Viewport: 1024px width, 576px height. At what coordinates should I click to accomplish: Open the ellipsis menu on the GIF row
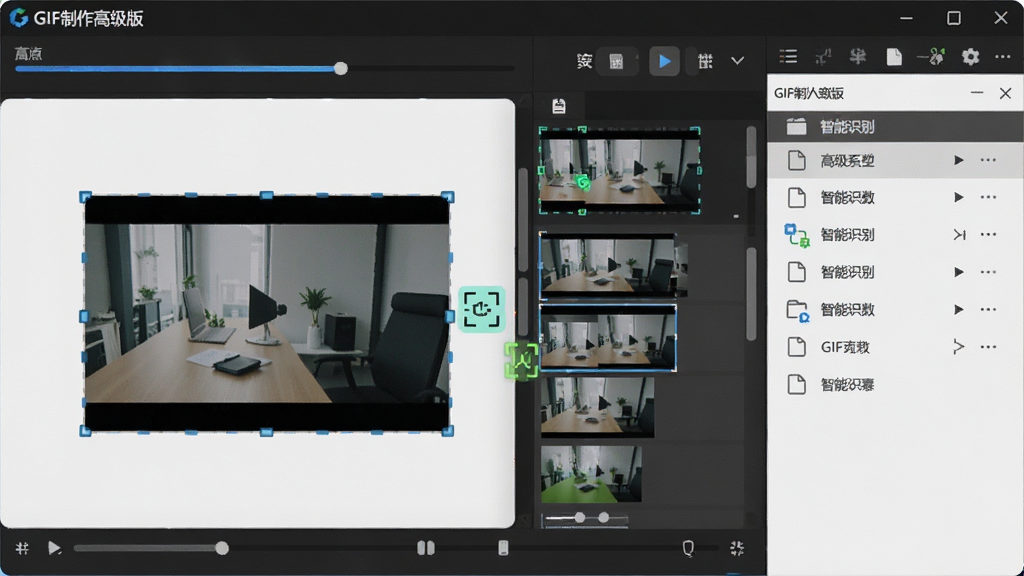pos(988,347)
